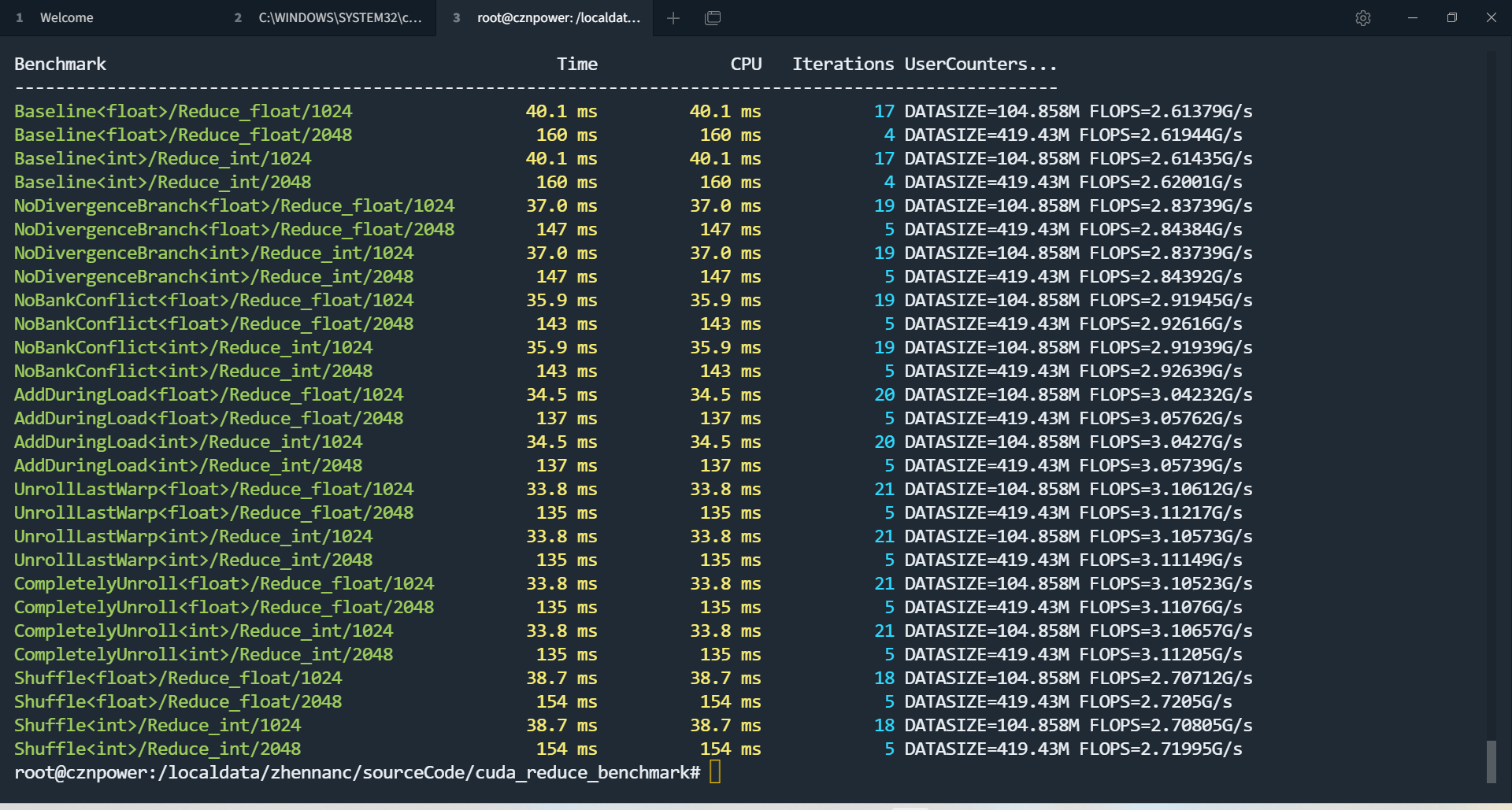Click the Baseline<float>/Reduce_float/1024 benchmark line
The image size is (1512, 810).
pyautogui.click(x=183, y=111)
